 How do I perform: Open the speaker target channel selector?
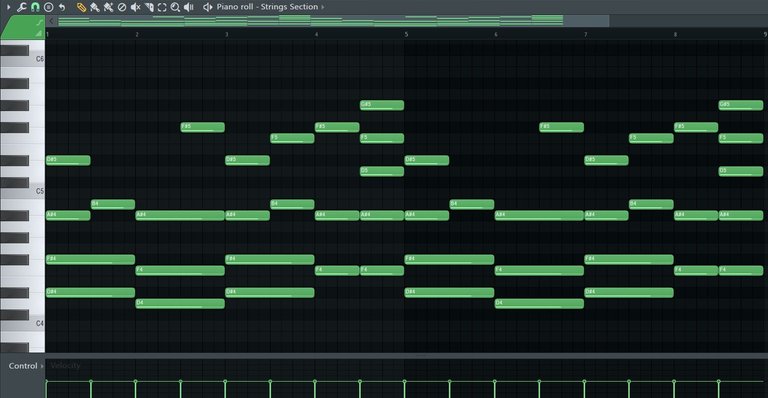coord(208,7)
